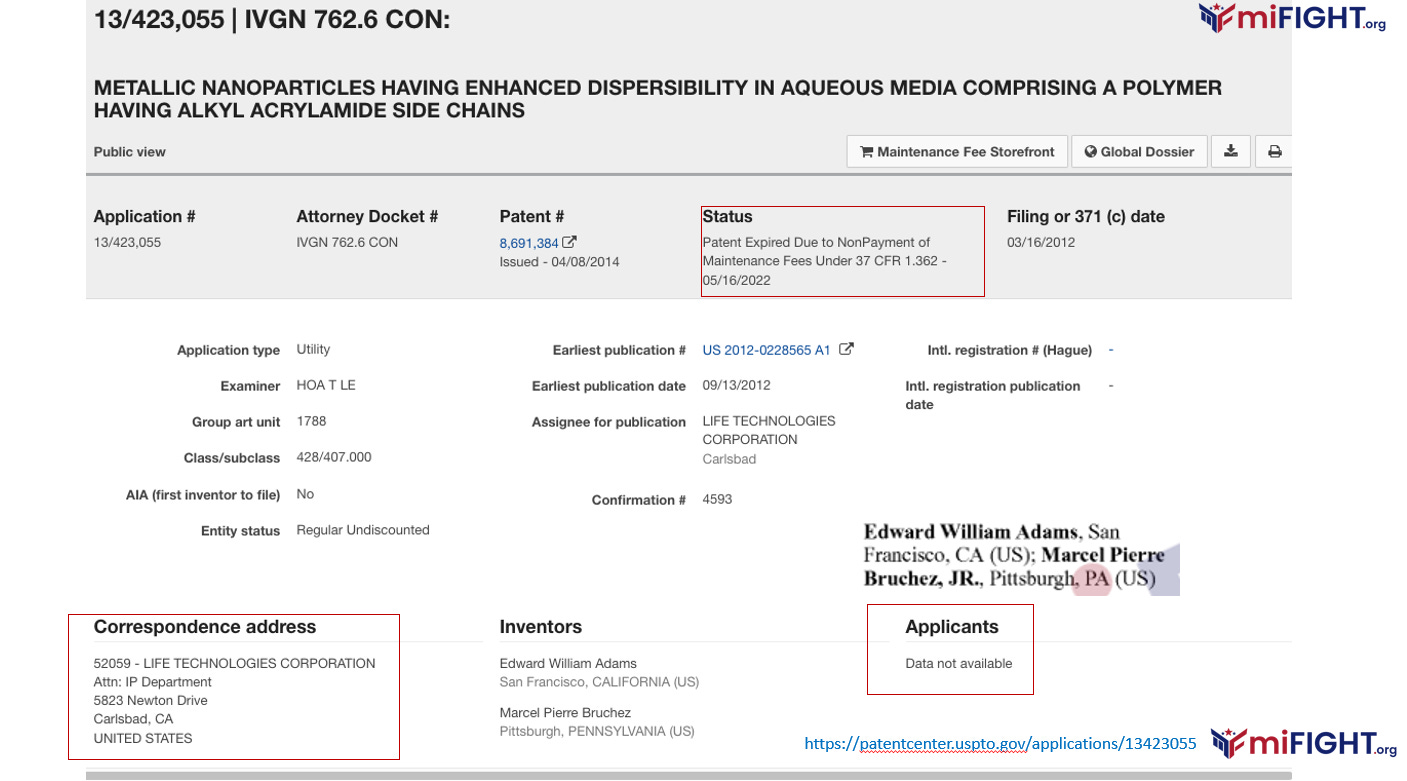
Task: Click 'Data not available' under Applicants
Action: tap(959, 663)
